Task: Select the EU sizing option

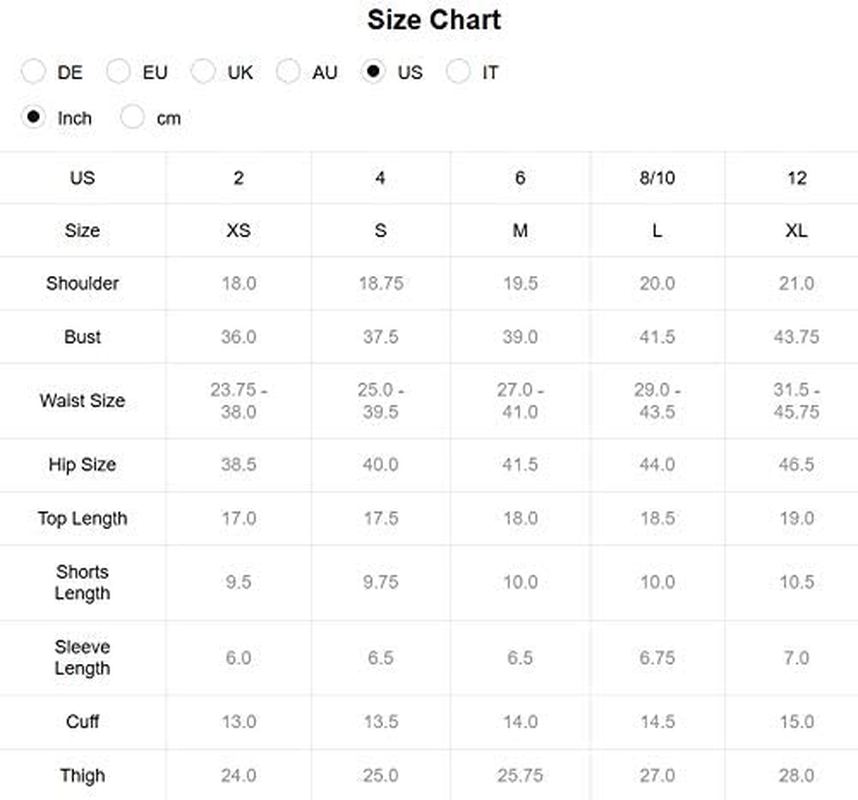Action: [x=118, y=72]
